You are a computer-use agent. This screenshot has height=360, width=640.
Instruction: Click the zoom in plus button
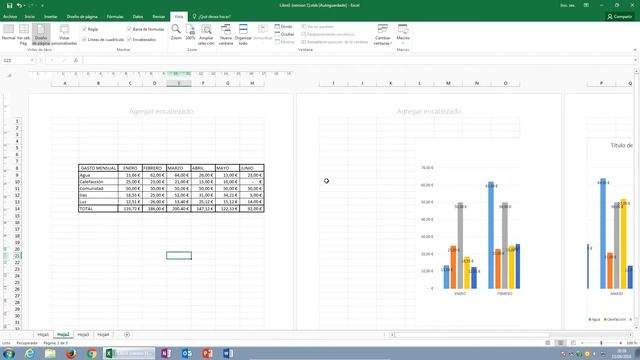pyautogui.click(x=620, y=343)
